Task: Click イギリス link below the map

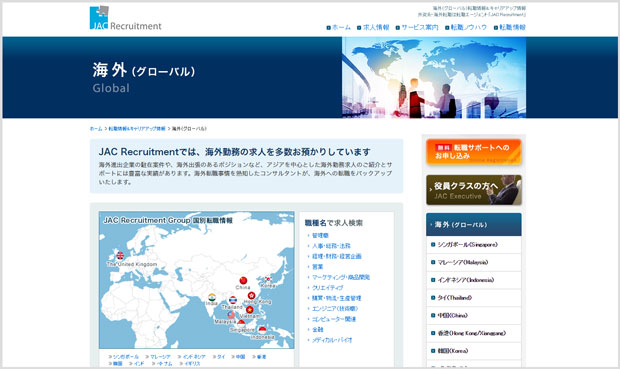Action: [192, 363]
